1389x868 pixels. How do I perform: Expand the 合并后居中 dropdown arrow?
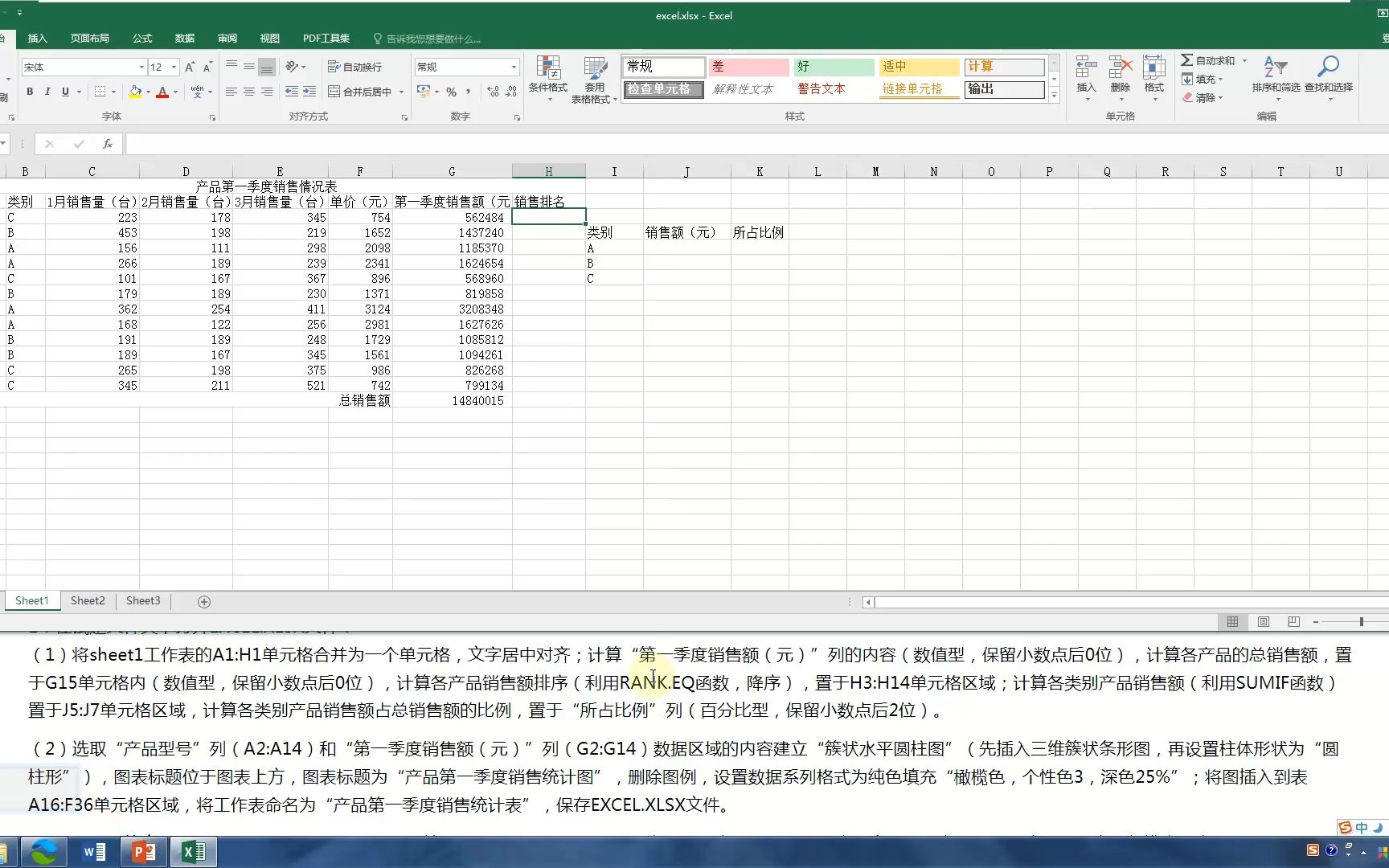tap(401, 92)
